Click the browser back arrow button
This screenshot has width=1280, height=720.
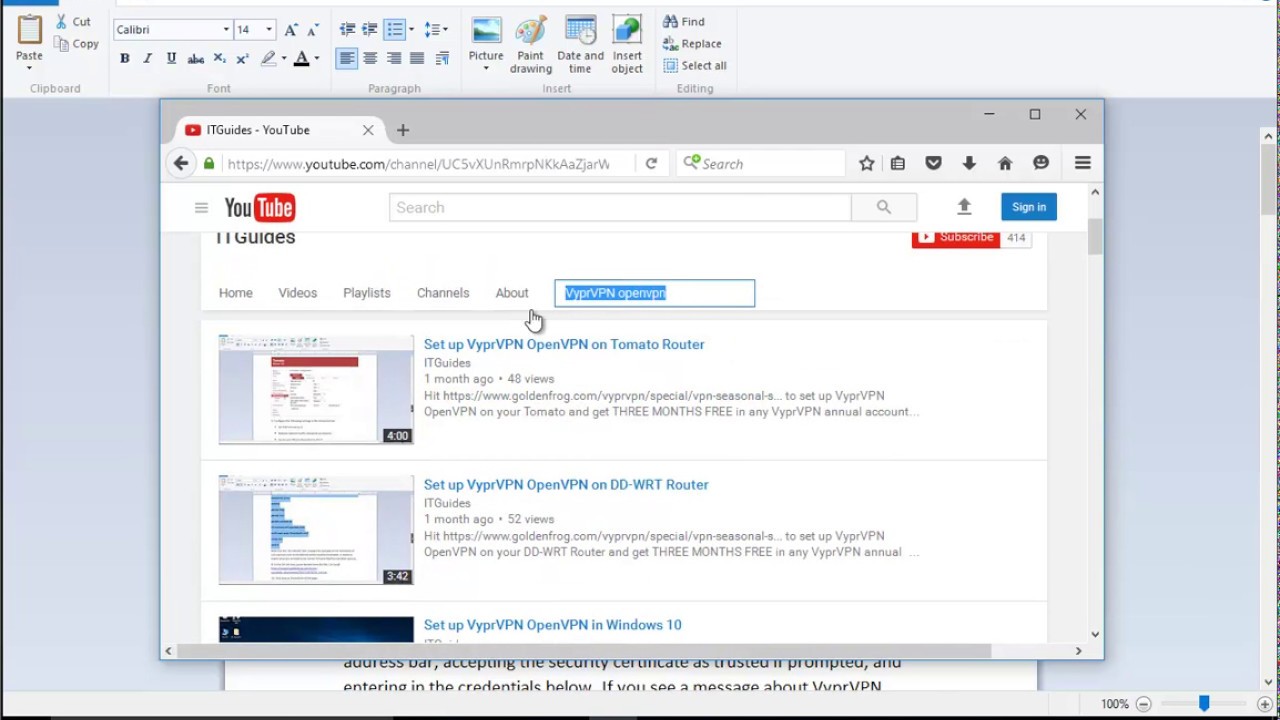[180, 164]
